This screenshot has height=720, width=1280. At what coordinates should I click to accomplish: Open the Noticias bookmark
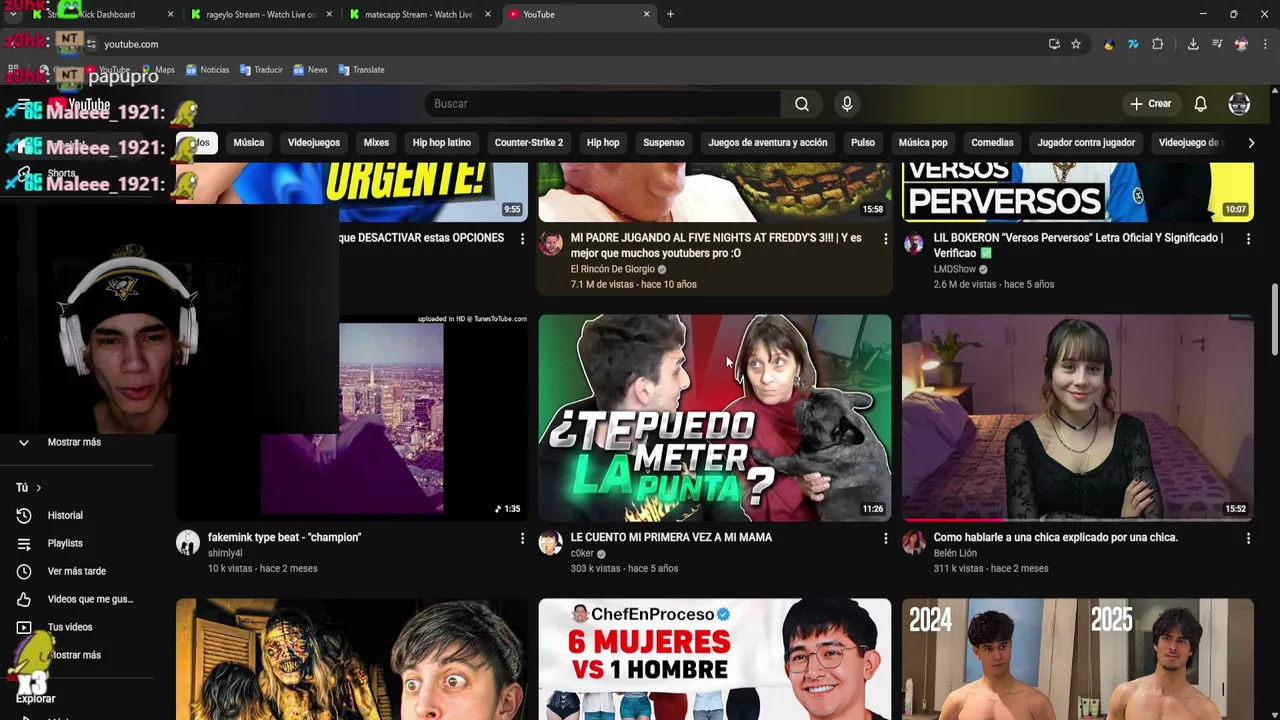[207, 70]
